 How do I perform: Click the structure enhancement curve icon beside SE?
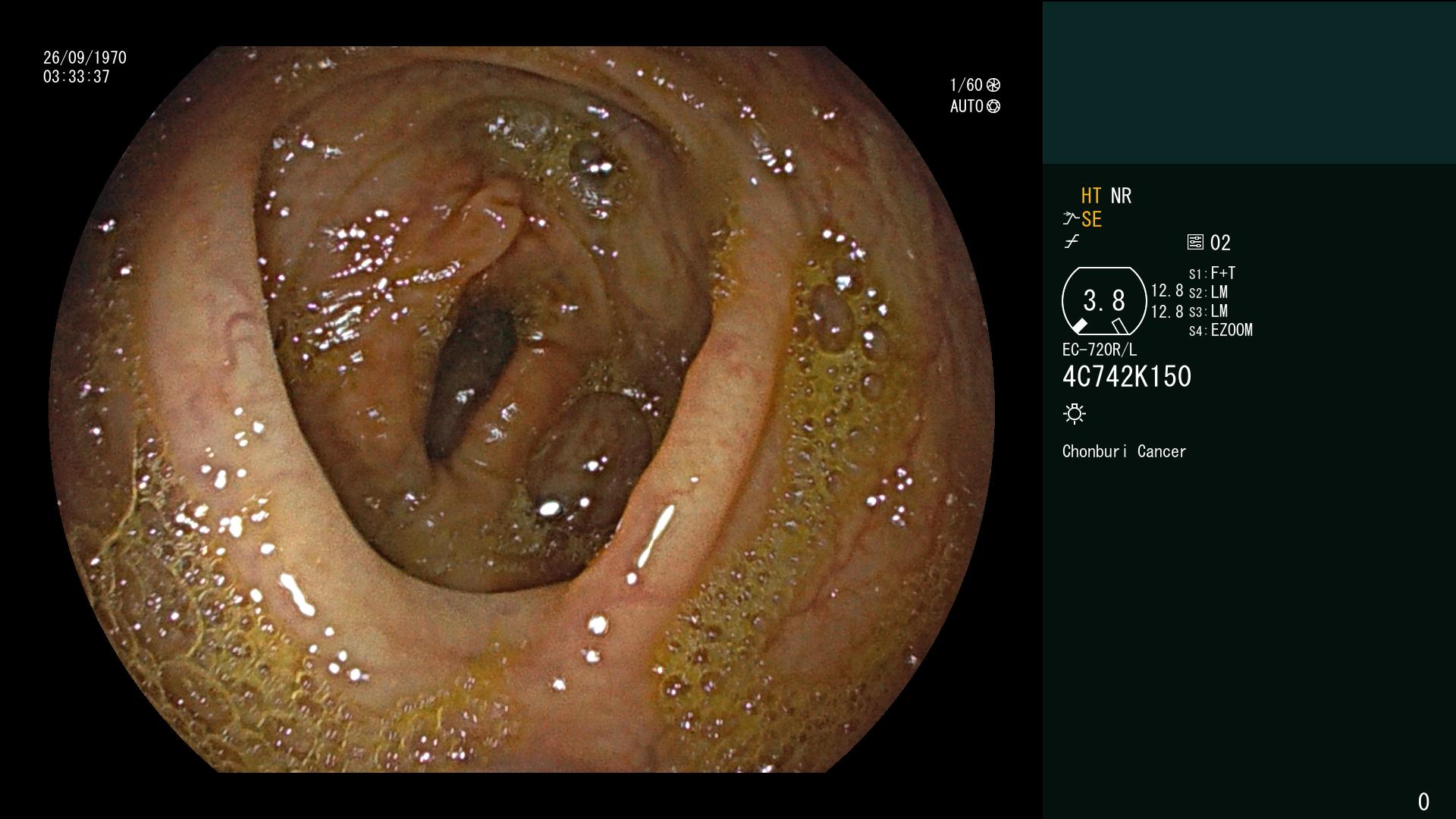(x=1071, y=219)
